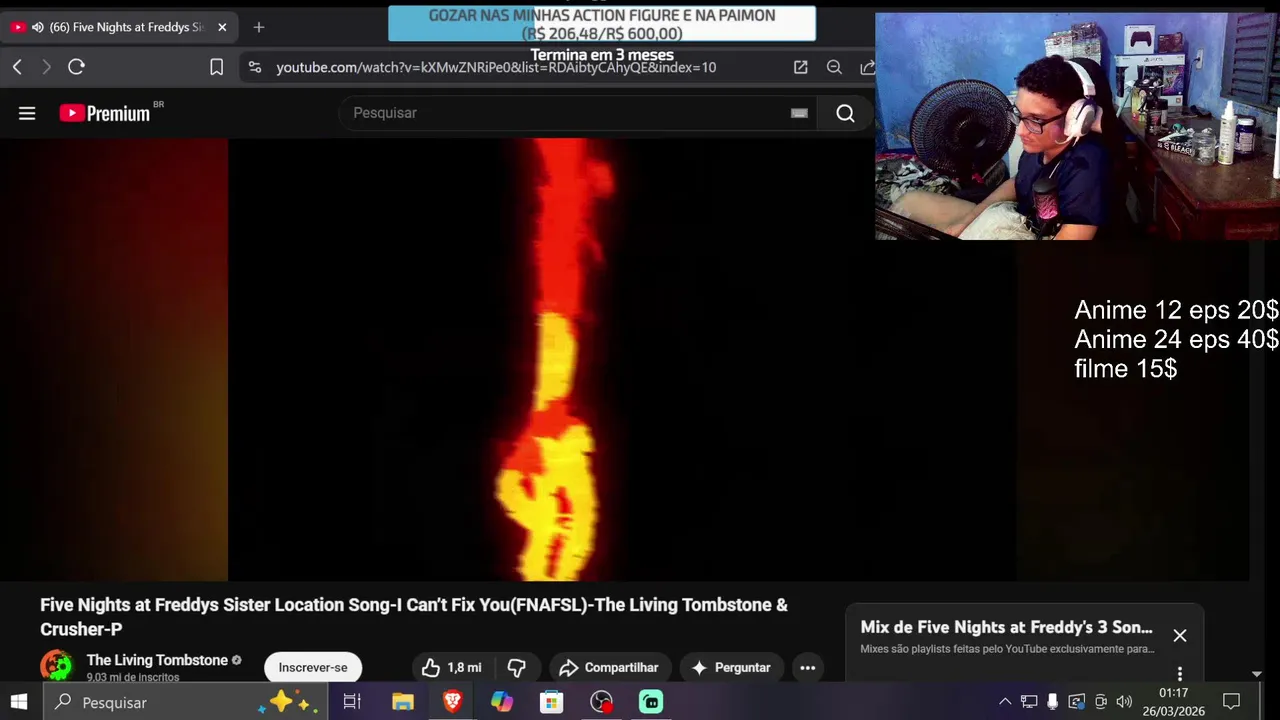Subscribe with the Inscrever-se button
The width and height of the screenshot is (1280, 720).
click(x=313, y=667)
